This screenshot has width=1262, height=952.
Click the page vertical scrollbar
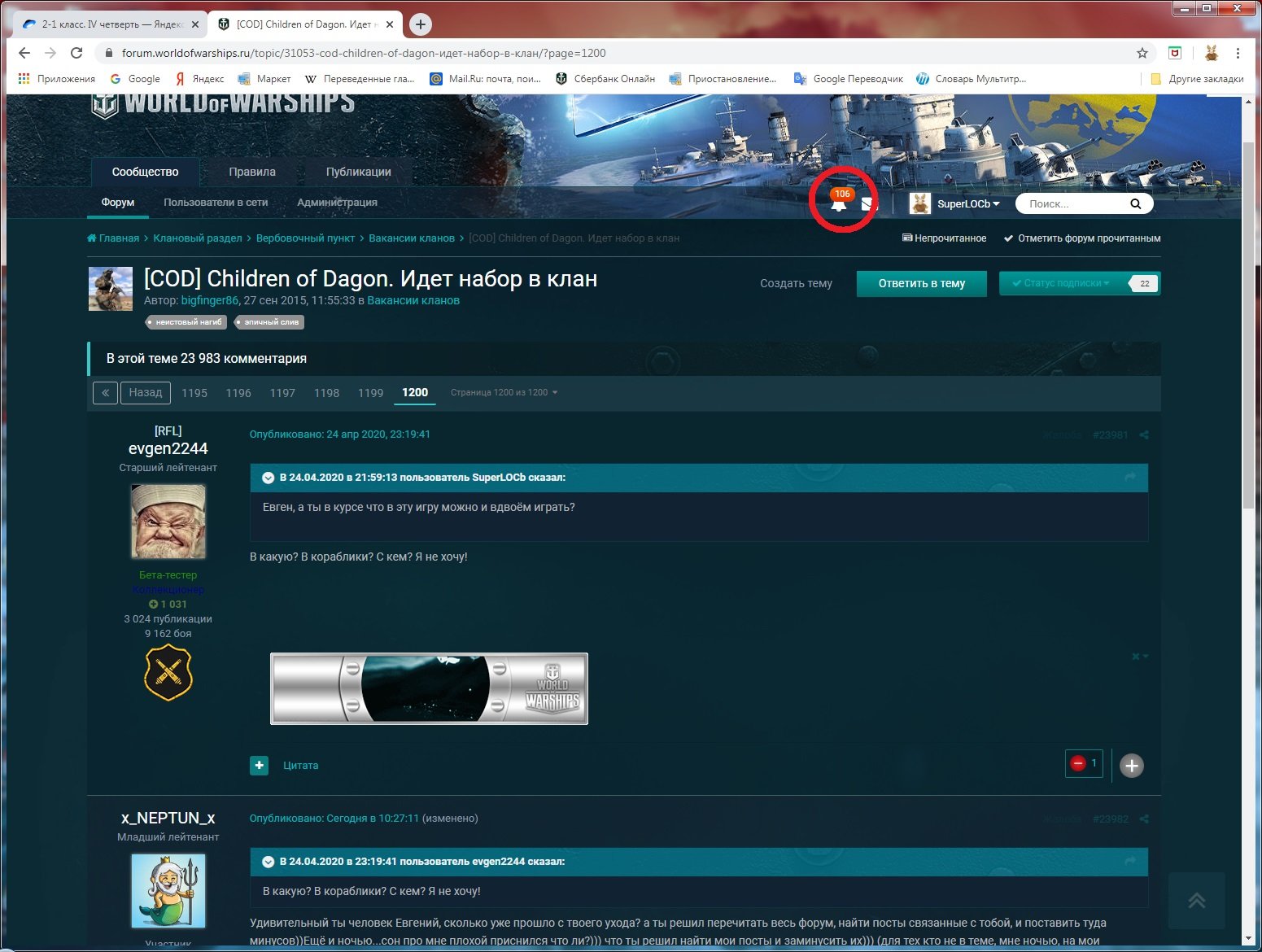(1248, 325)
